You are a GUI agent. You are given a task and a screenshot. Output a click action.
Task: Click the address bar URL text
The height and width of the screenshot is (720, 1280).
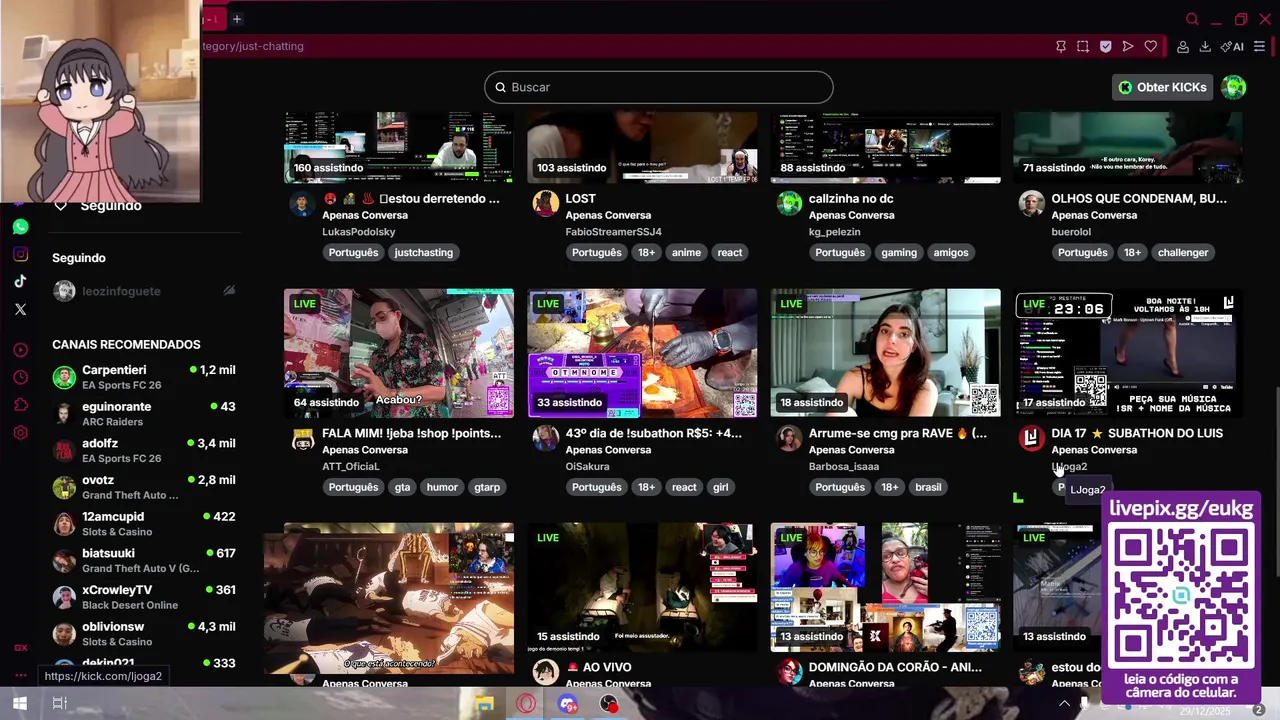coord(253,46)
